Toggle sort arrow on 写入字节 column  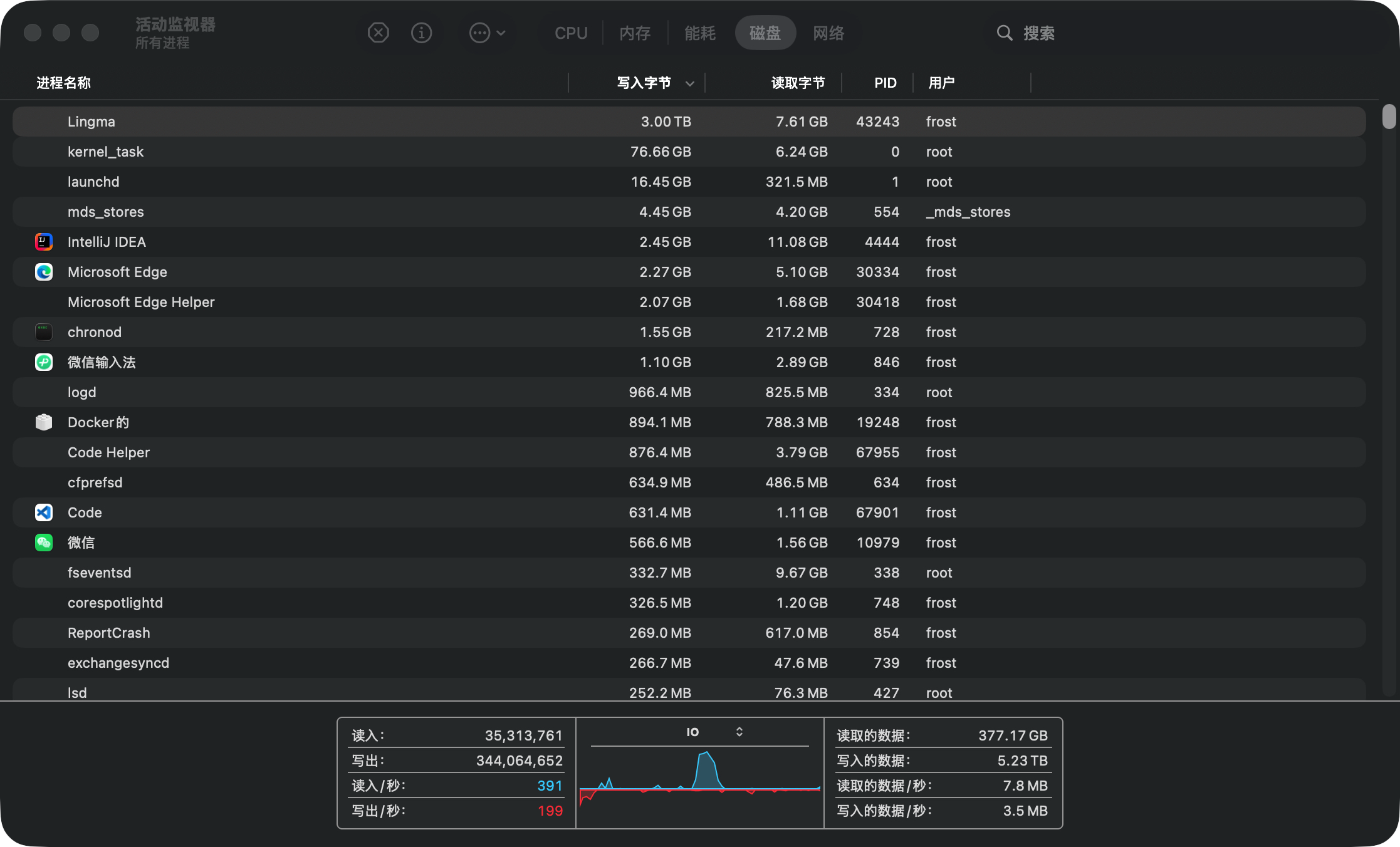coord(689,83)
